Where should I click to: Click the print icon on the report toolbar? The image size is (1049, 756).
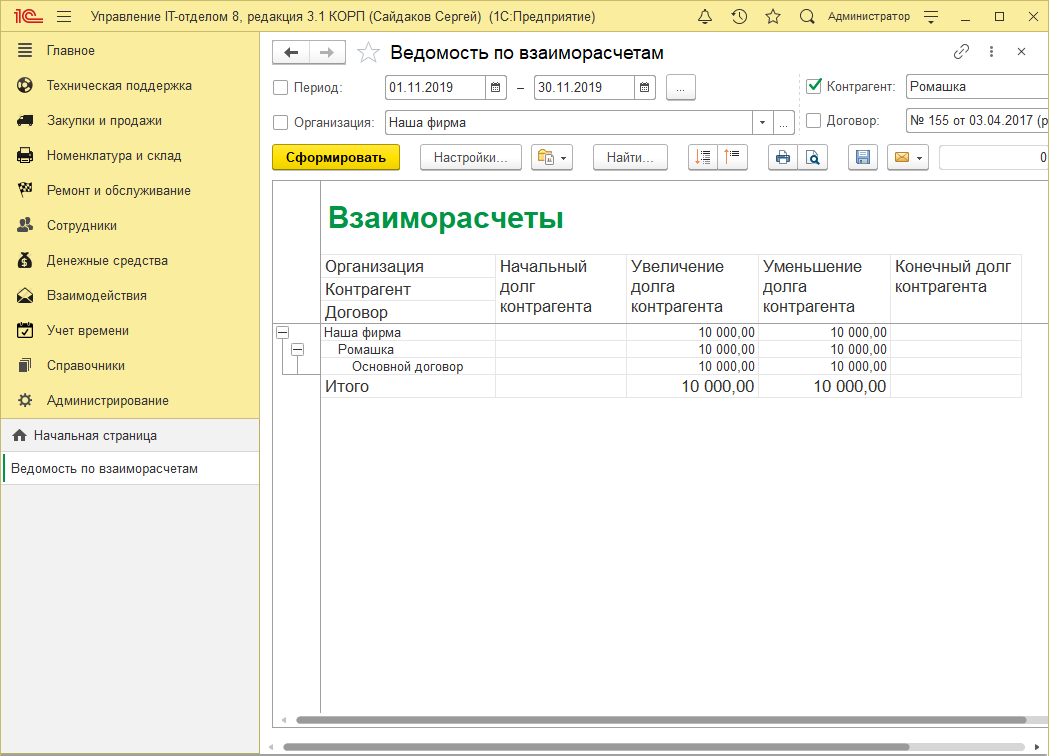[783, 157]
